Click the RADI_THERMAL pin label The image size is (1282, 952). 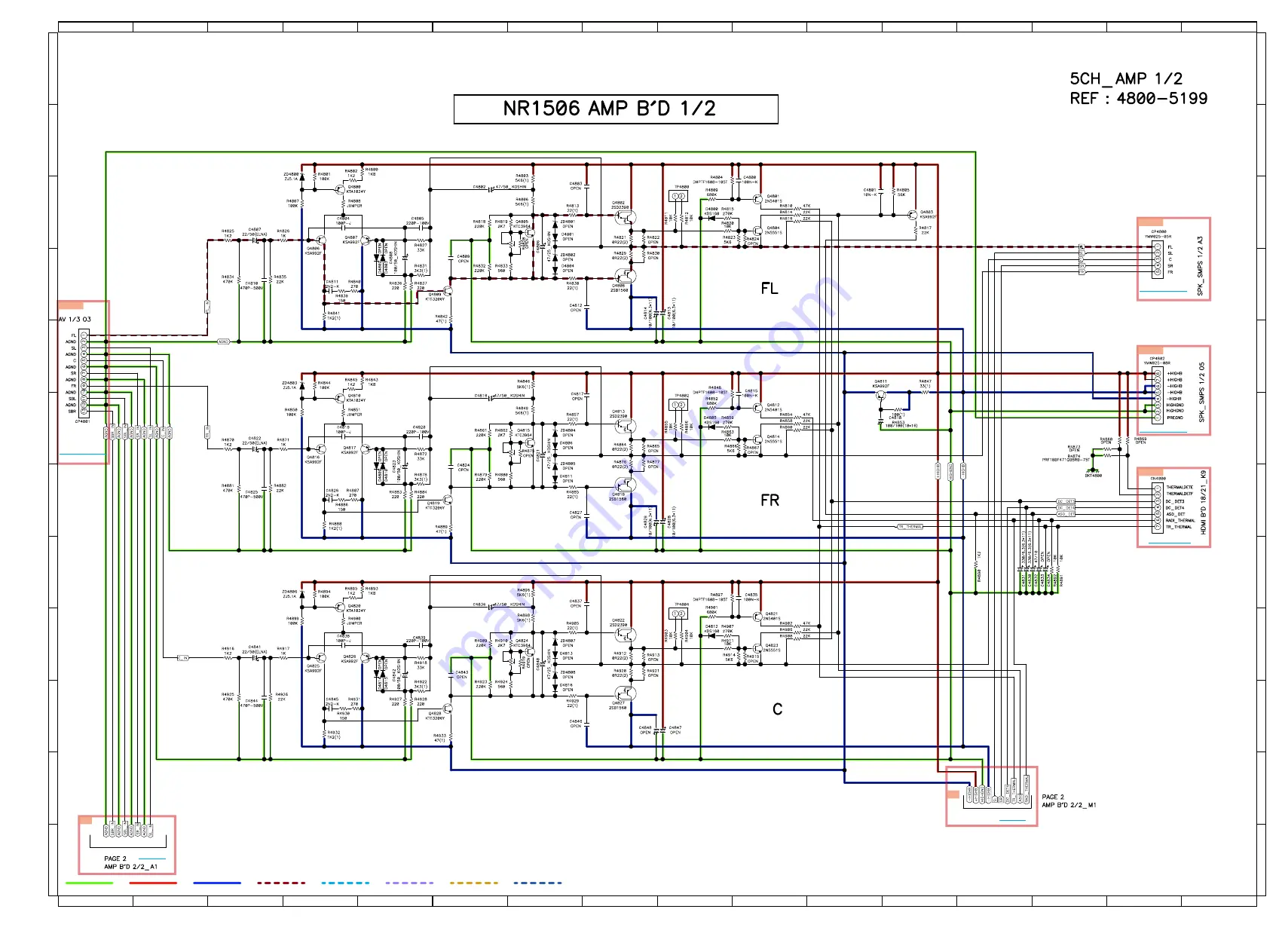point(1180,521)
